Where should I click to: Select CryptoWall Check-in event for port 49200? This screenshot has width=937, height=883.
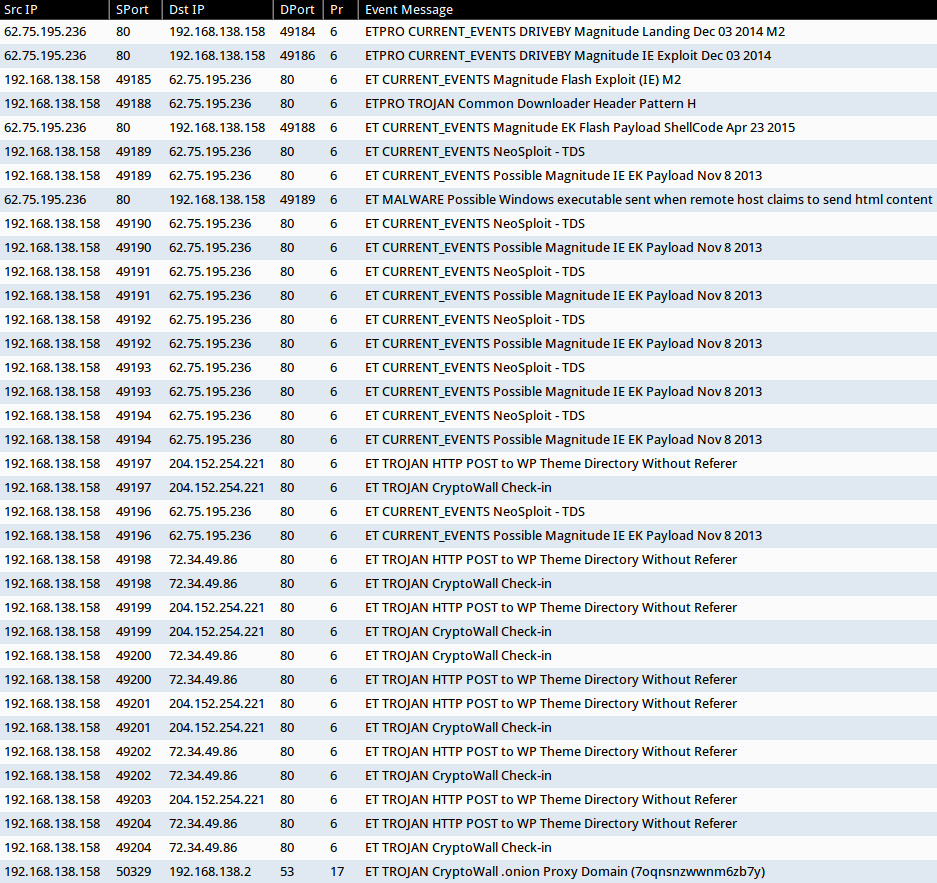click(468, 655)
